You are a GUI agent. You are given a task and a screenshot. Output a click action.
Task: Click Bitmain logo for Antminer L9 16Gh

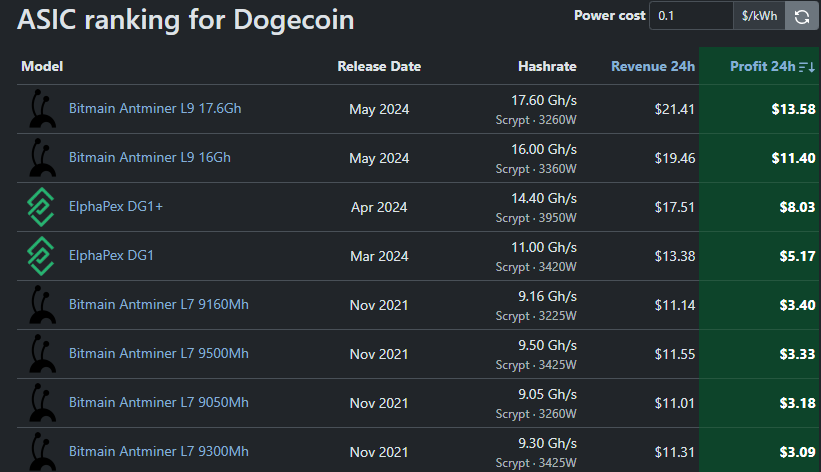coord(41,158)
